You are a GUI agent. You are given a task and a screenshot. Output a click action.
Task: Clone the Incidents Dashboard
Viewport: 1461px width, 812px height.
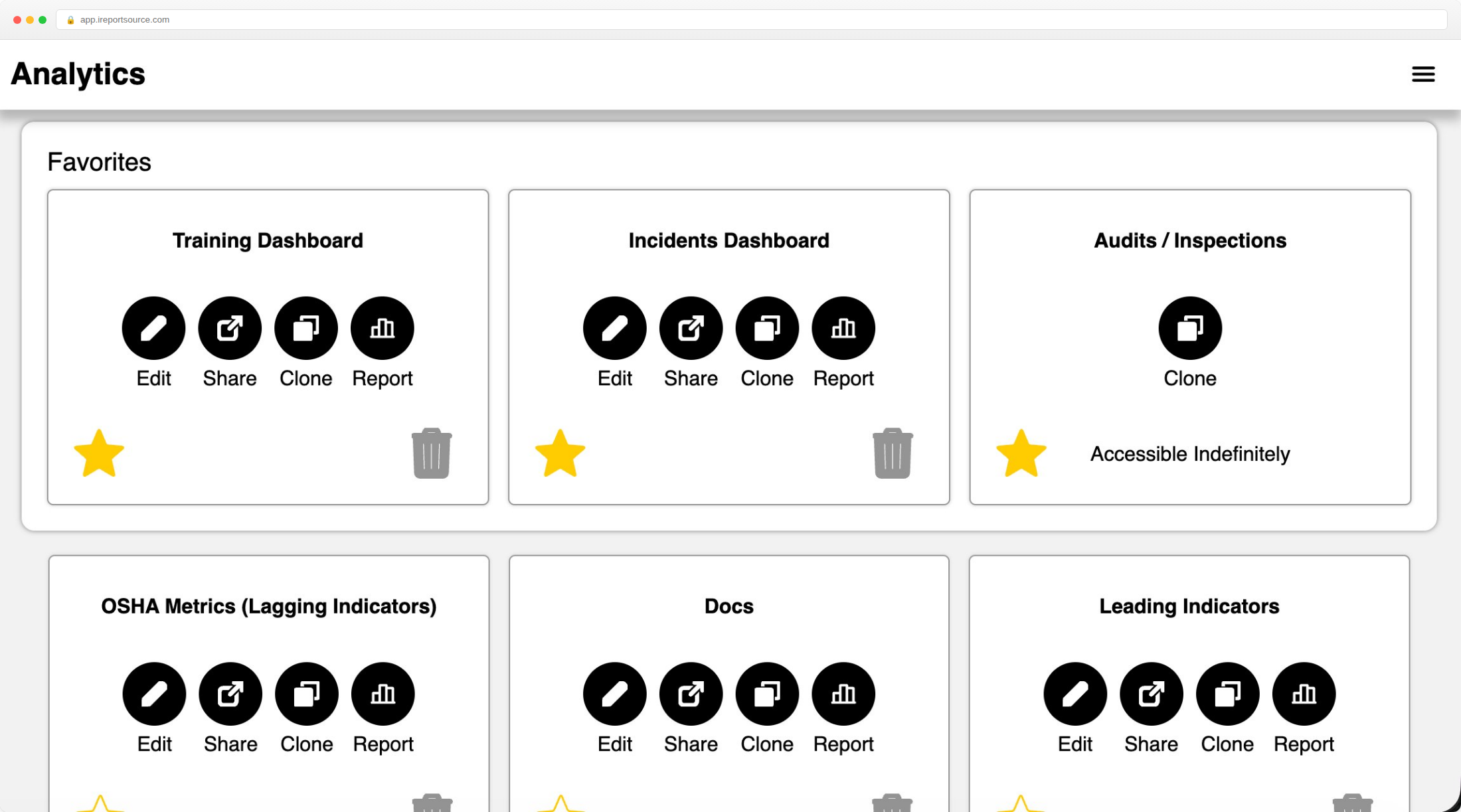pos(767,328)
